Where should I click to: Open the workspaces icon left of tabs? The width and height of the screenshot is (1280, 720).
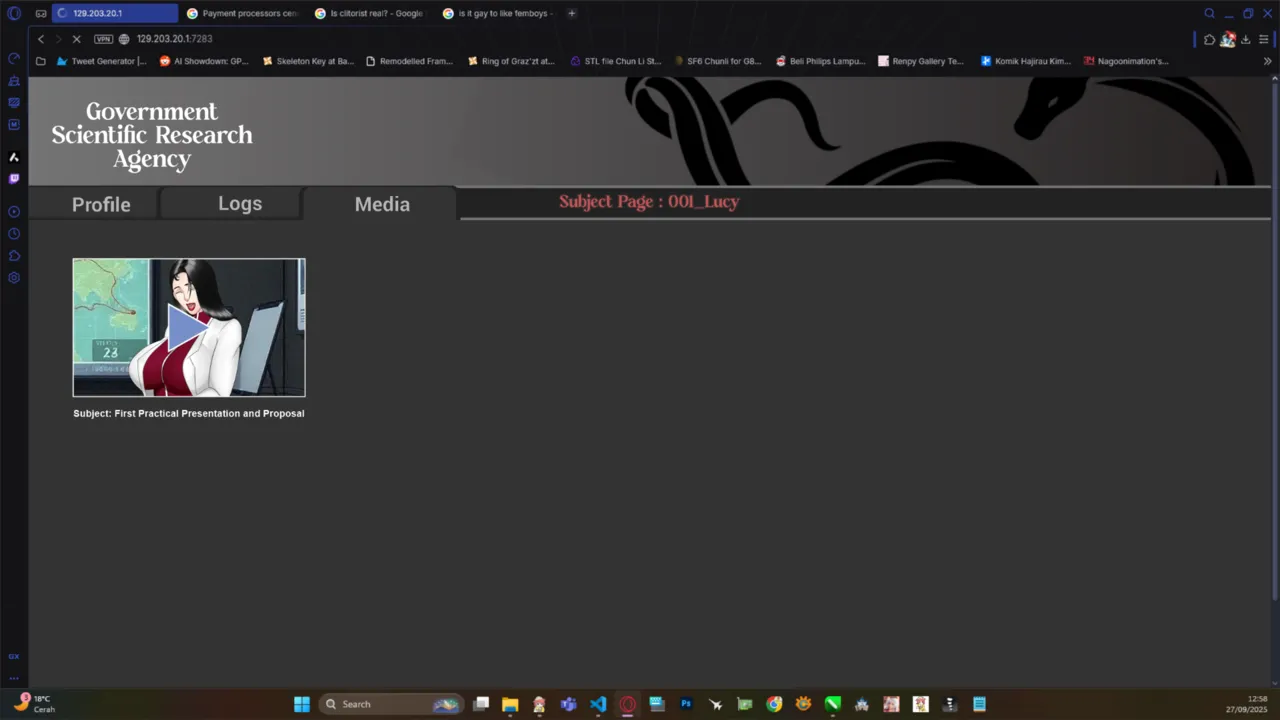pos(41,13)
